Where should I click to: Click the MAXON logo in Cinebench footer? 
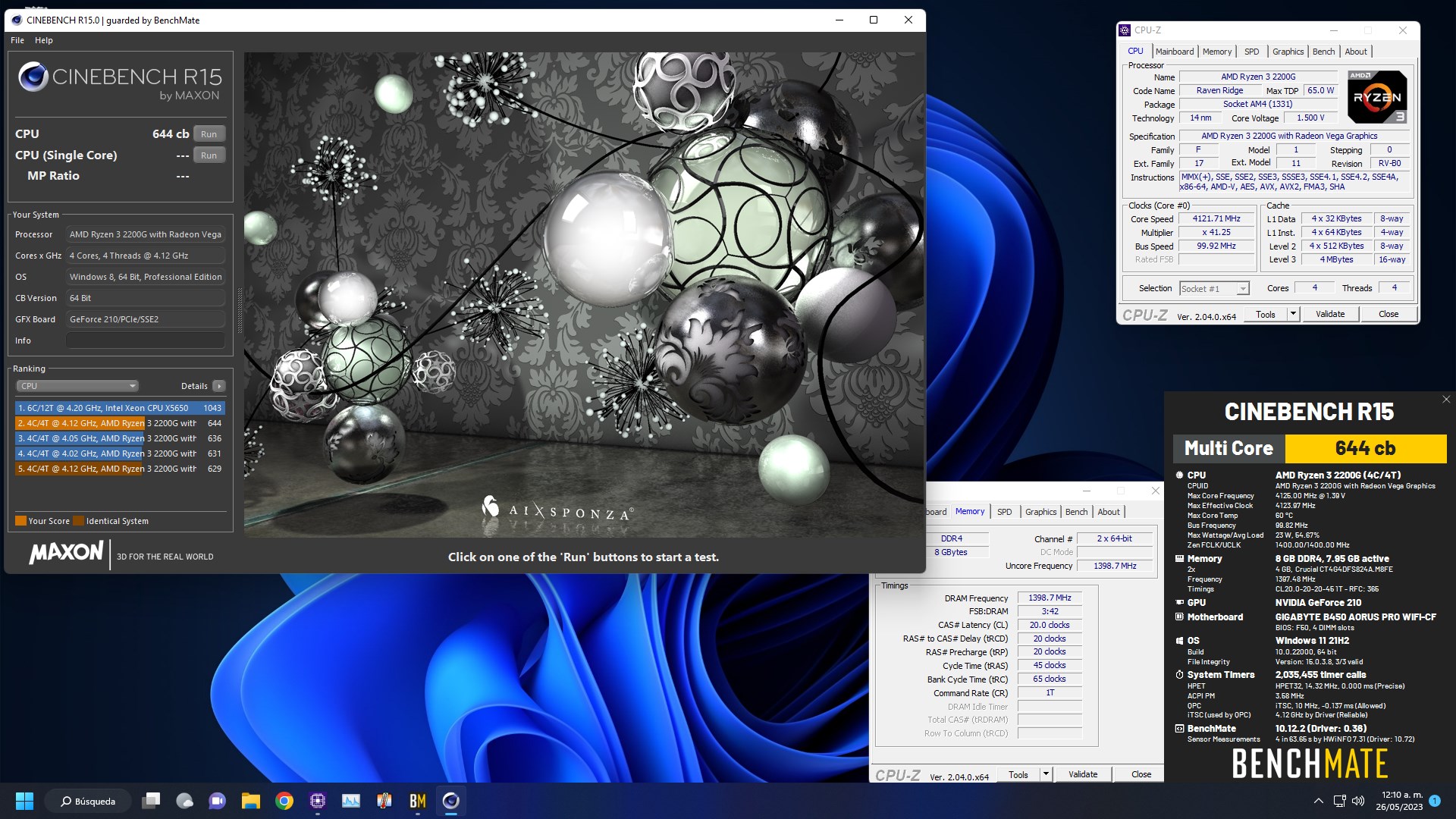[66, 552]
